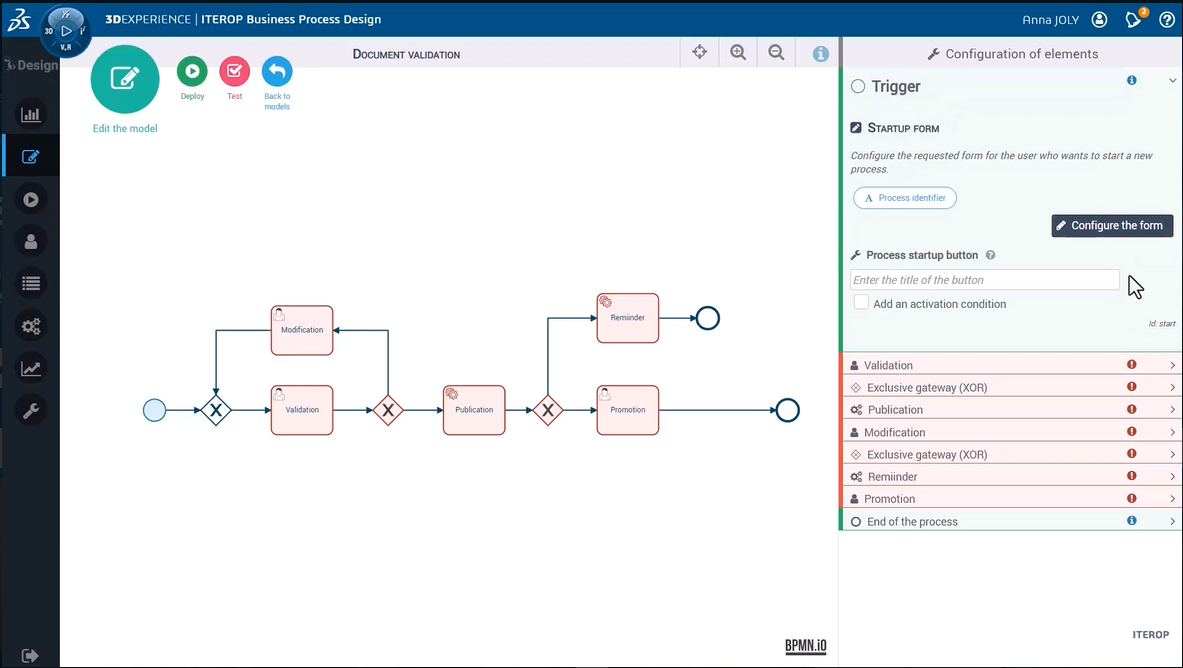
Task: Open the 3DEXPERIENCE compass
Action: point(66,31)
